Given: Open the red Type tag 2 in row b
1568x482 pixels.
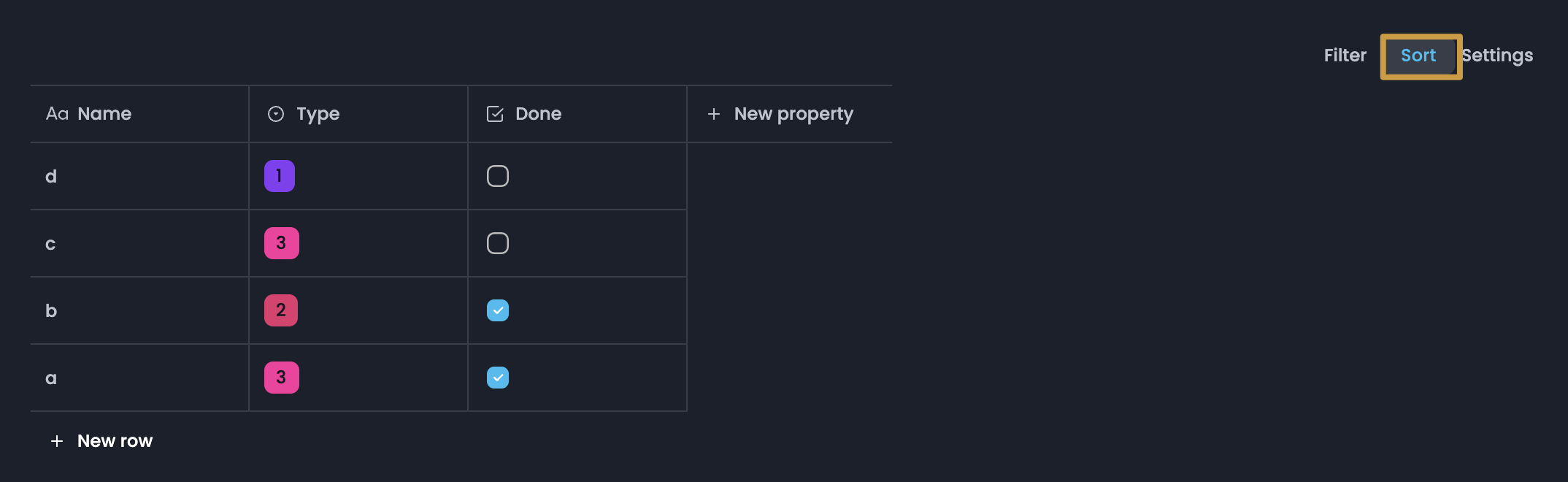Looking at the screenshot, I should coord(281,310).
